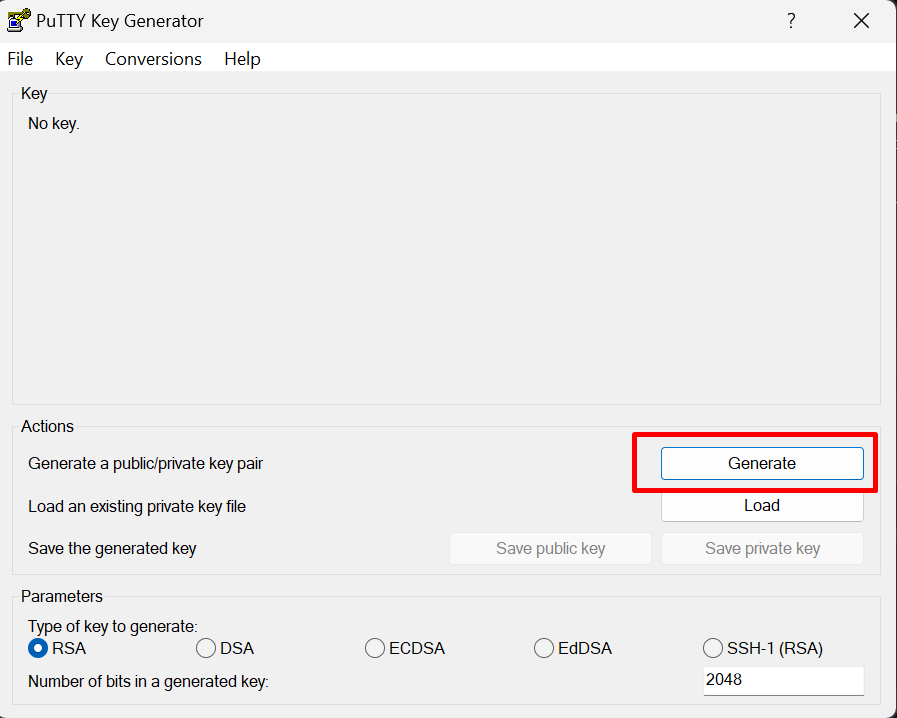Click the 'No key.' text
This screenshot has height=718, width=897.
54,124
